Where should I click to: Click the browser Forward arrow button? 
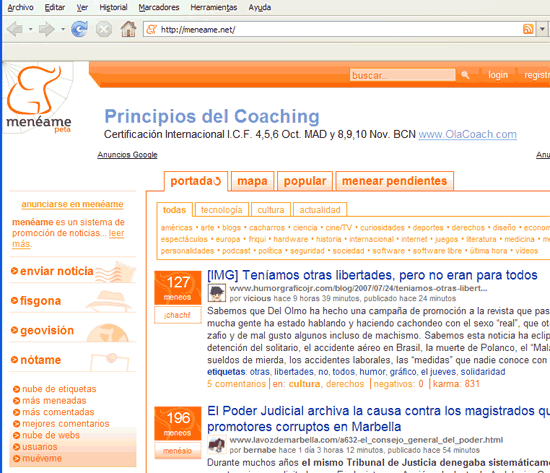coord(47,29)
